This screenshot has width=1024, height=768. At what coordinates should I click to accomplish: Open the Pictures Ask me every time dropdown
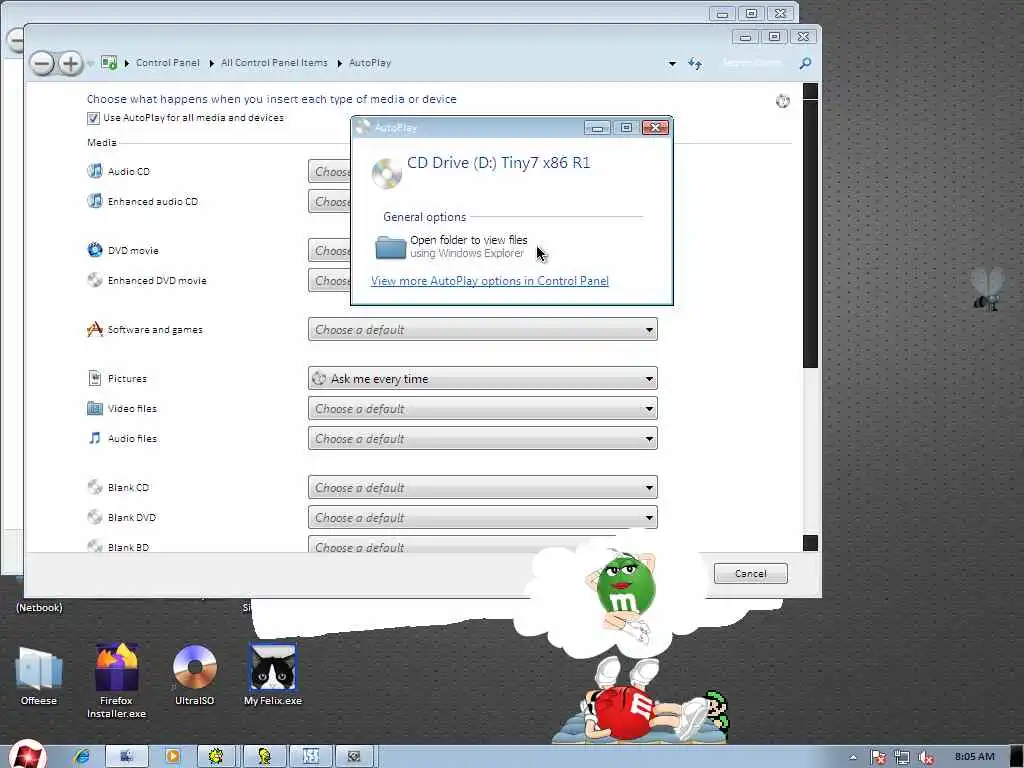click(x=483, y=379)
